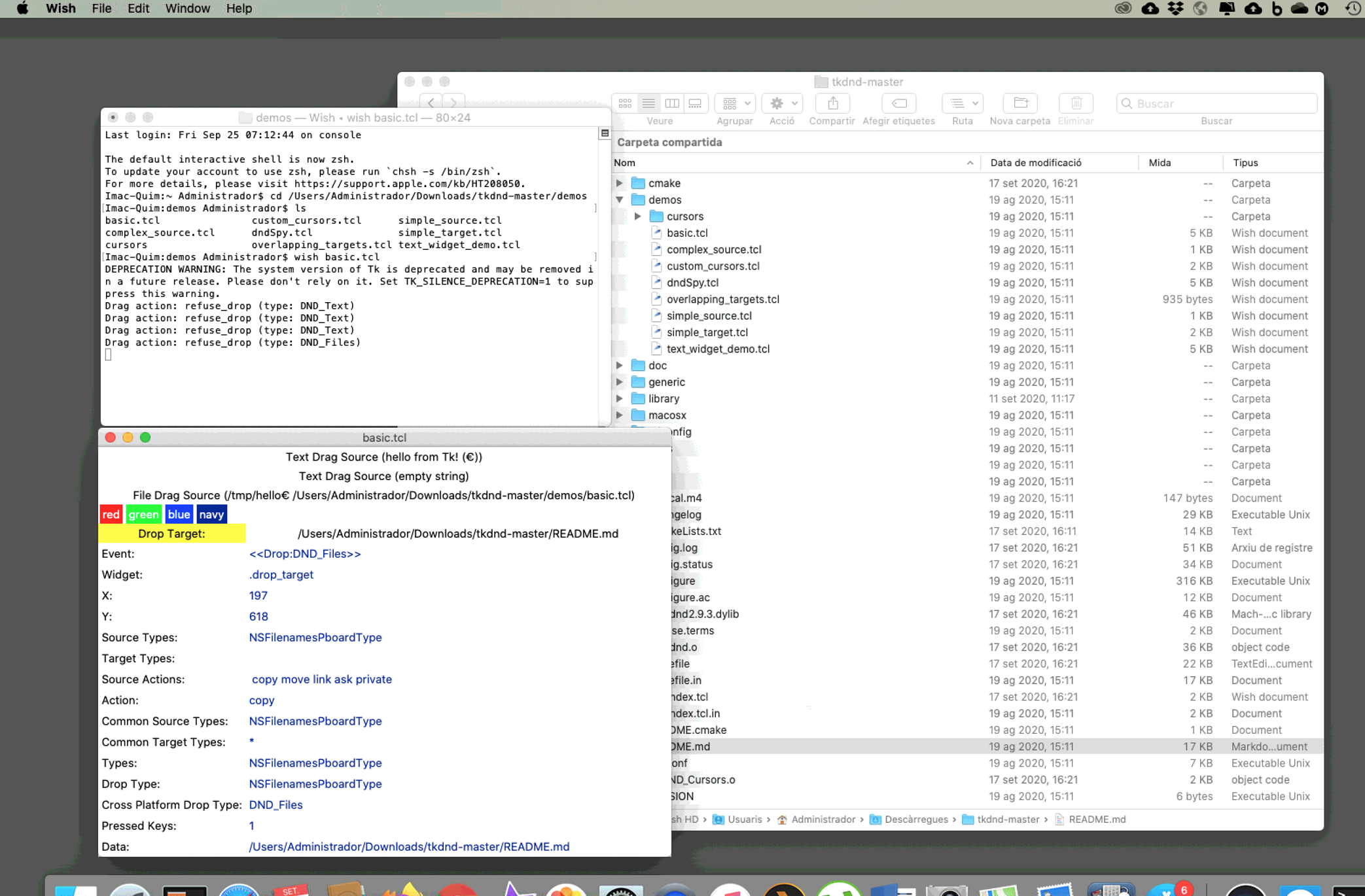Viewport: 1365px width, 896px height.
Task: Click inside the Buscar search field
Action: [x=1217, y=103]
